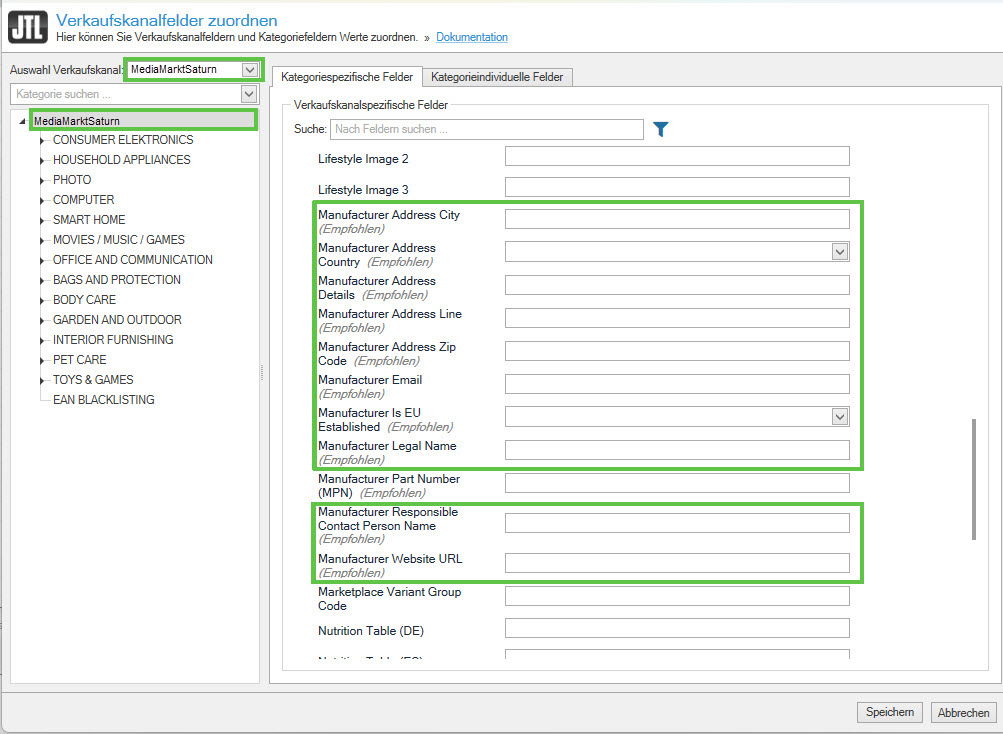Expand the TOYS & GAMES category
Image resolution: width=1003 pixels, height=734 pixels.
point(43,380)
